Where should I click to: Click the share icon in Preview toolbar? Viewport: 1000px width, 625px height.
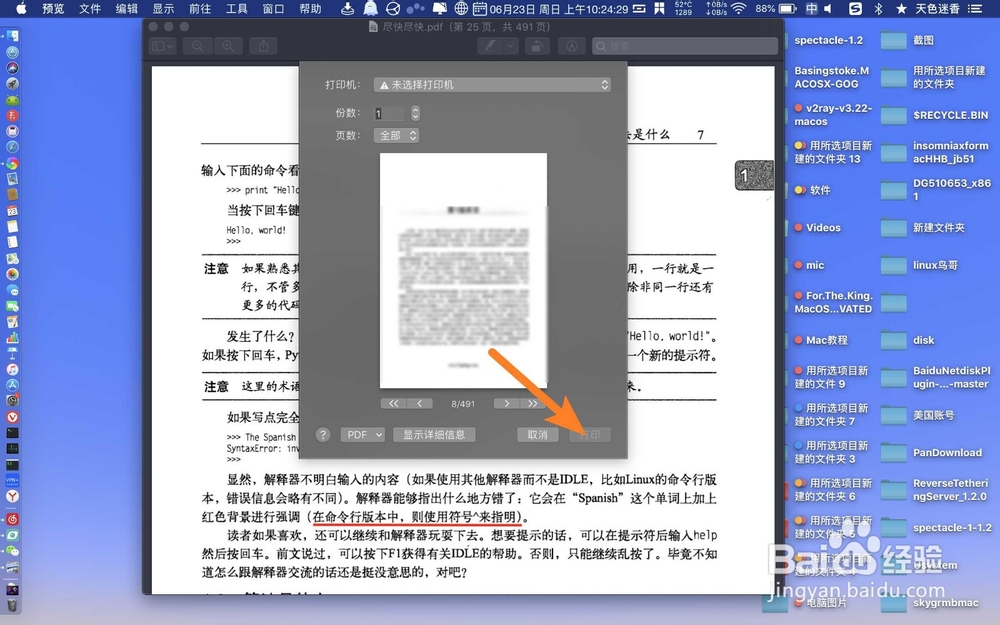pos(263,46)
